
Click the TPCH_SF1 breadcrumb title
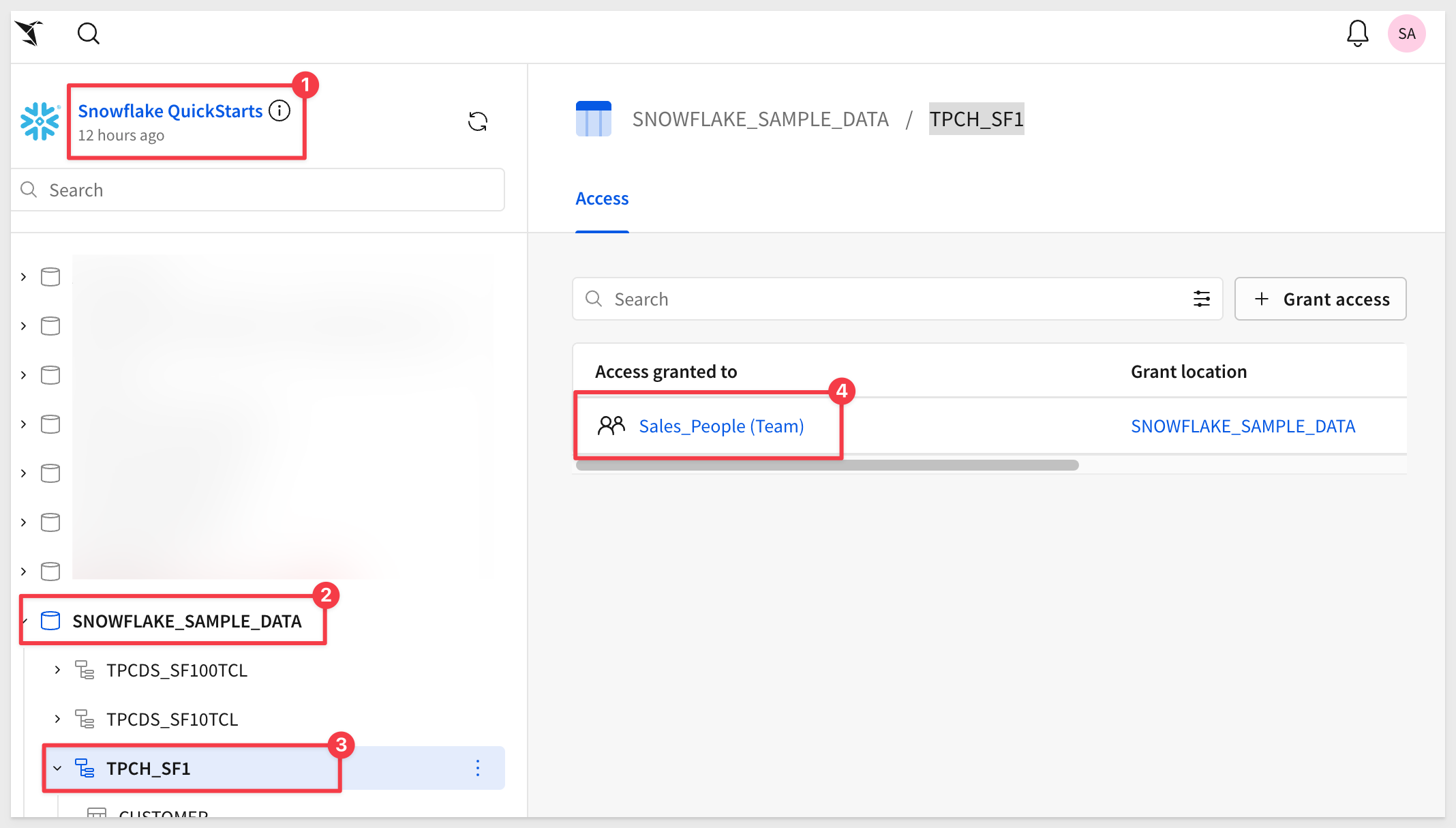pos(976,119)
